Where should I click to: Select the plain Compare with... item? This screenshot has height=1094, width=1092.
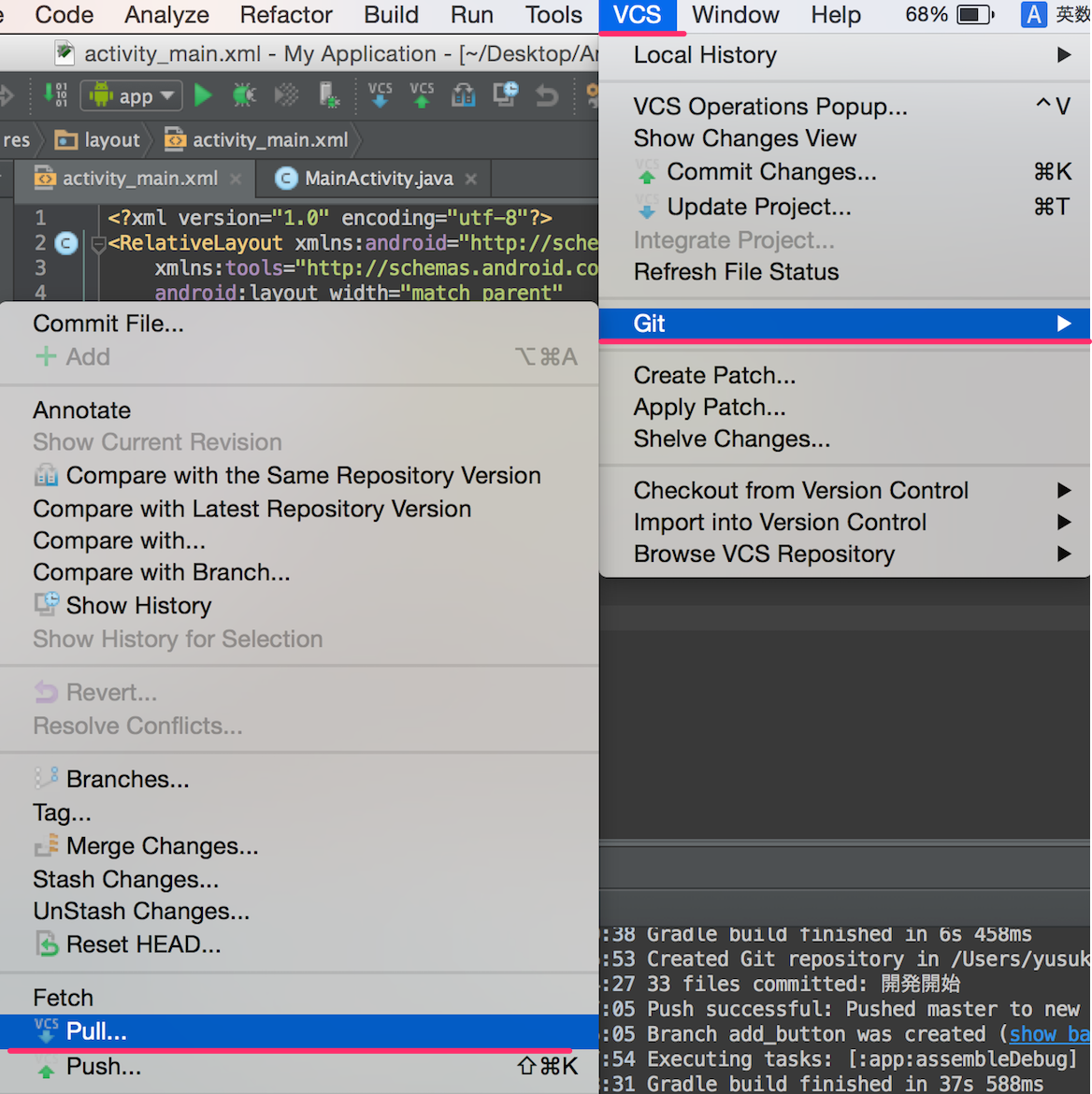point(298,540)
